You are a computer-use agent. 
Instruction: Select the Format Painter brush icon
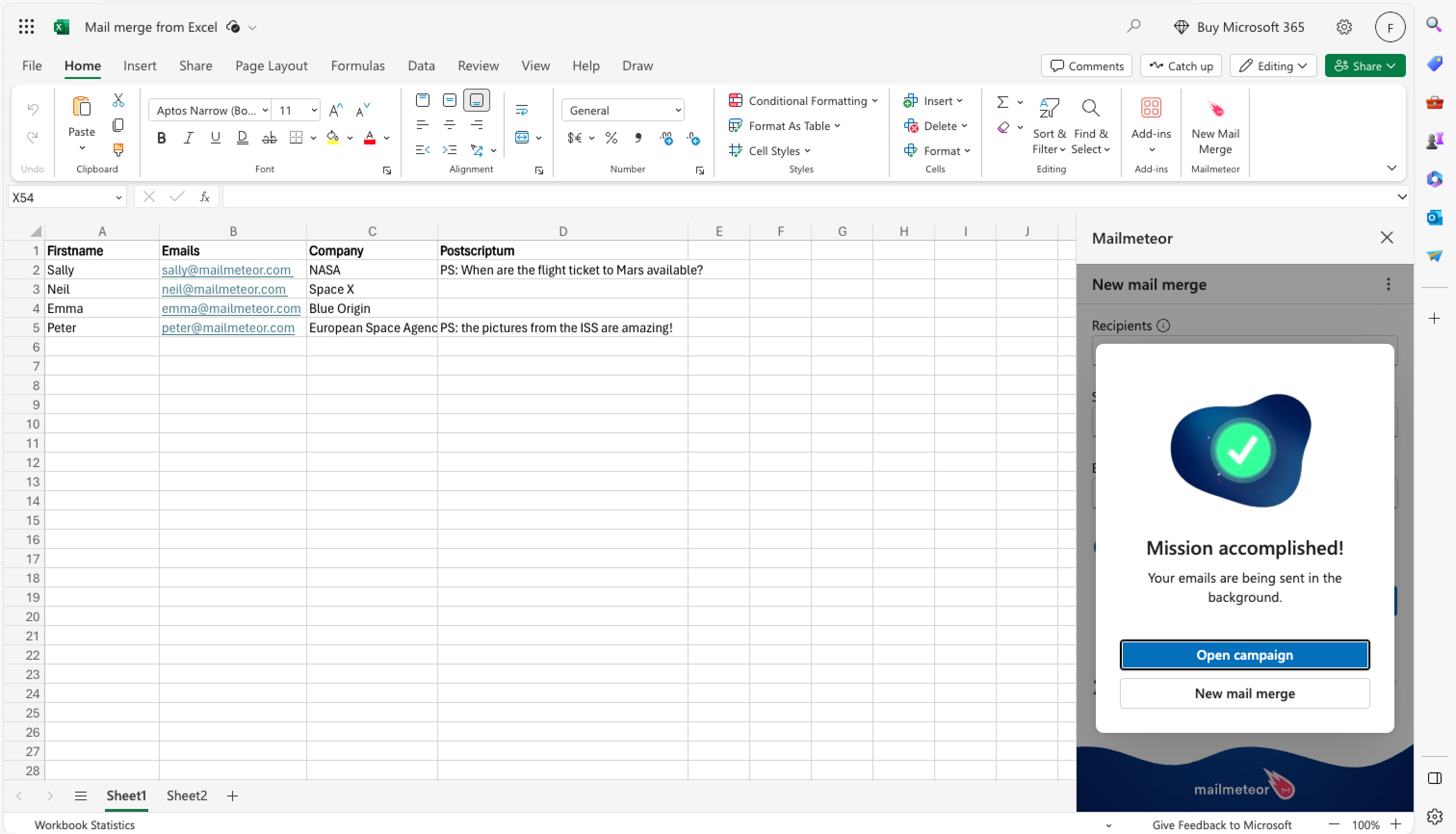tap(118, 150)
